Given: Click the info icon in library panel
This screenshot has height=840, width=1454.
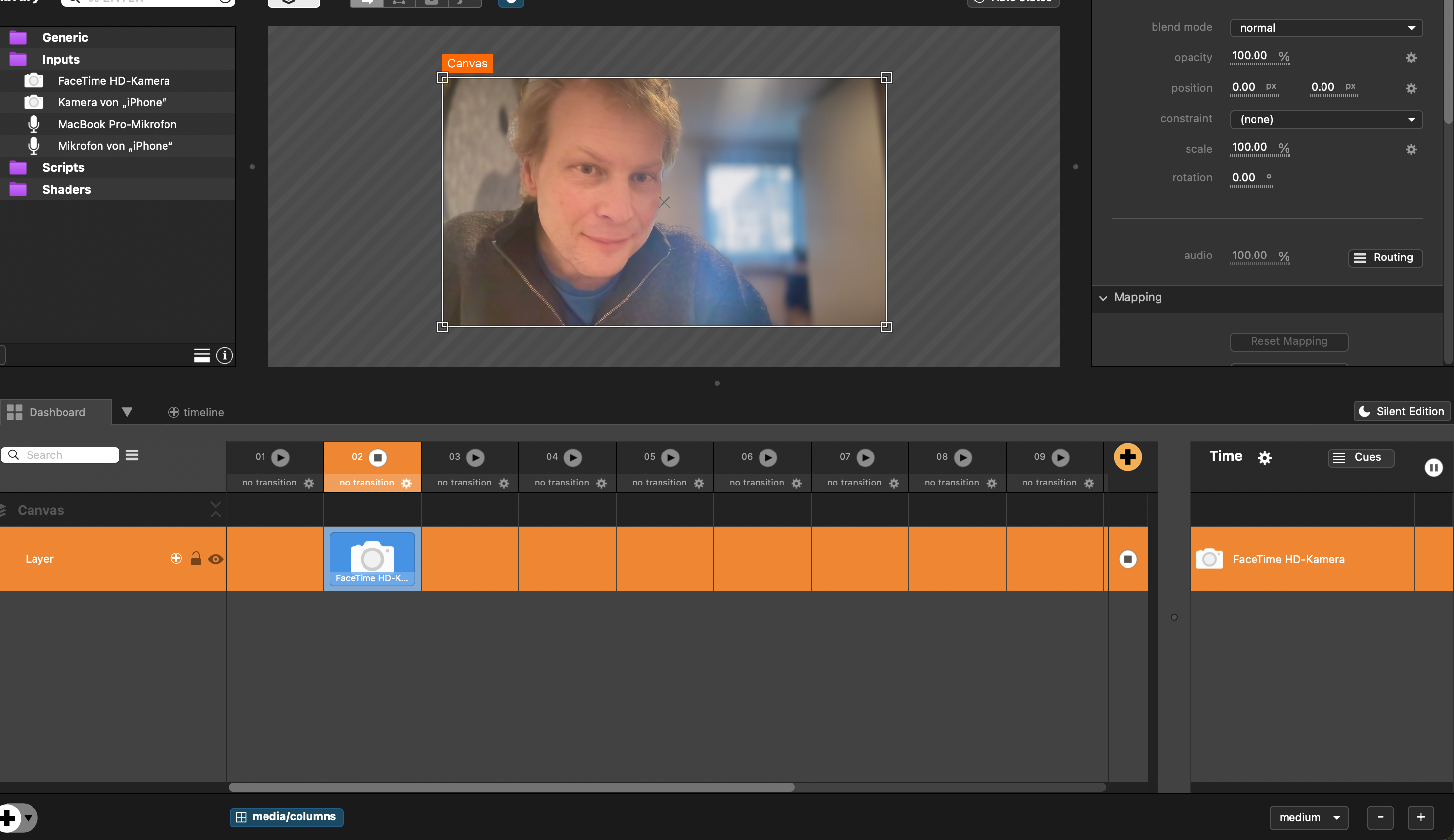Looking at the screenshot, I should (225, 355).
